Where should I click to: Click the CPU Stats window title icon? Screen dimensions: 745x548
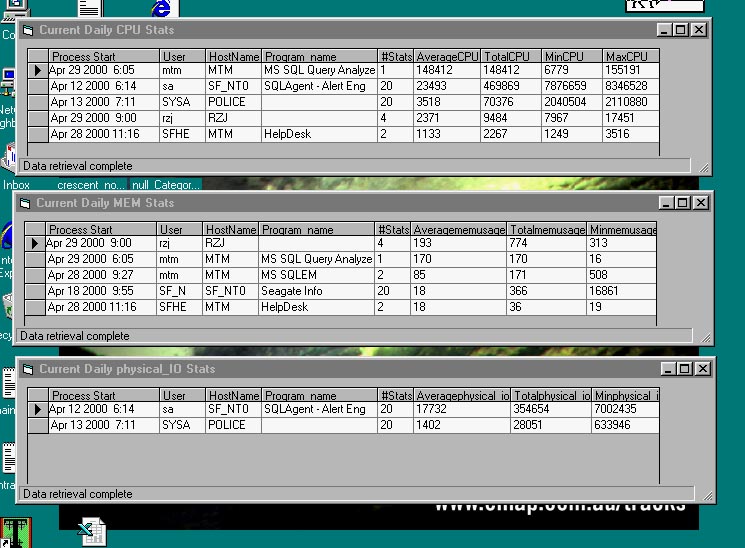click(x=28, y=30)
